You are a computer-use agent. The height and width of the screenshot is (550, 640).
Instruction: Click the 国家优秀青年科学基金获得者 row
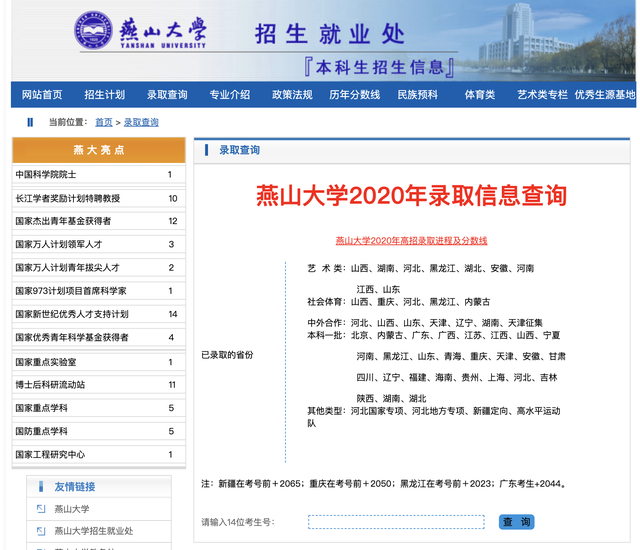[x=99, y=337]
